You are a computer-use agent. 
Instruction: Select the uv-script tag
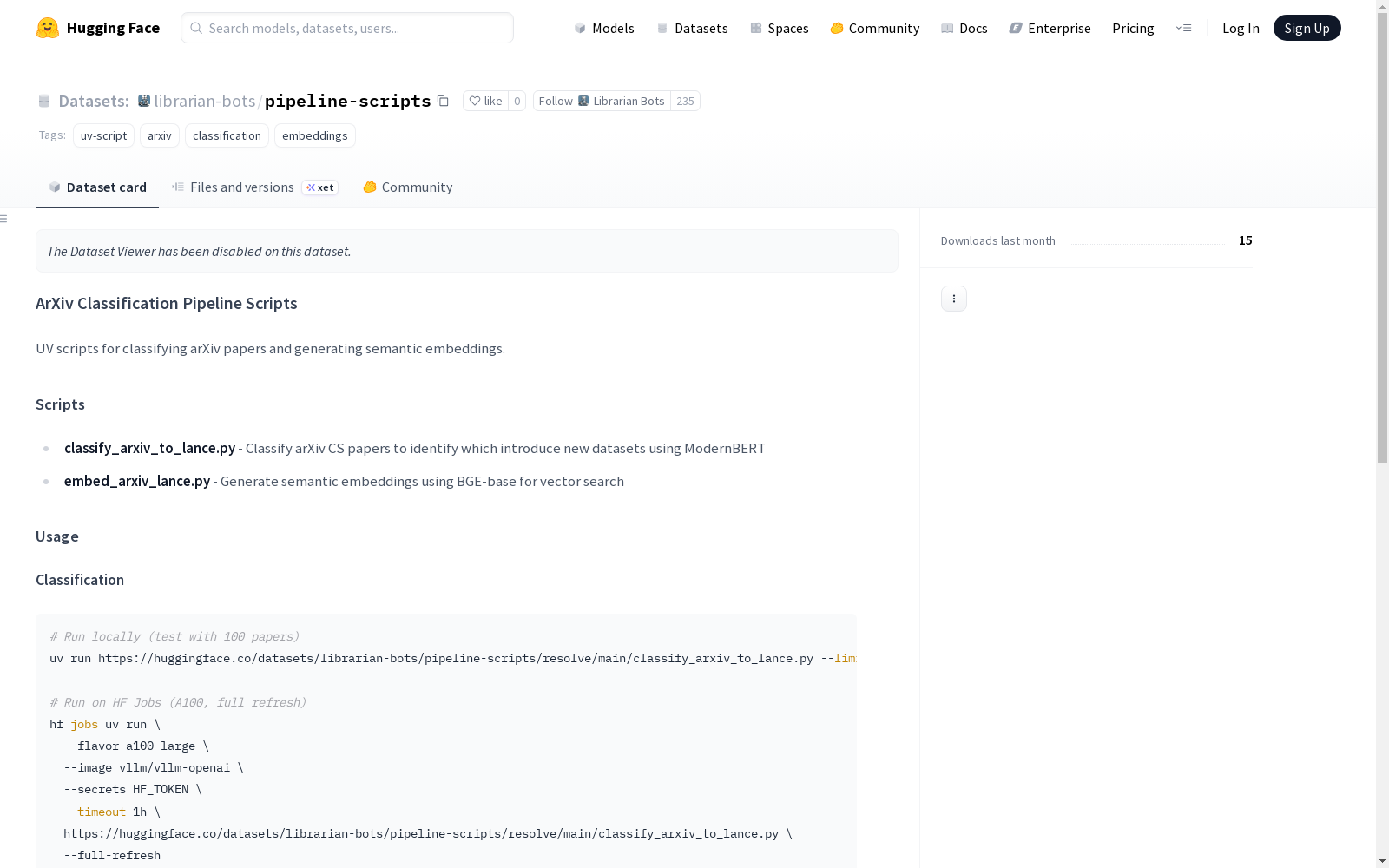103,135
